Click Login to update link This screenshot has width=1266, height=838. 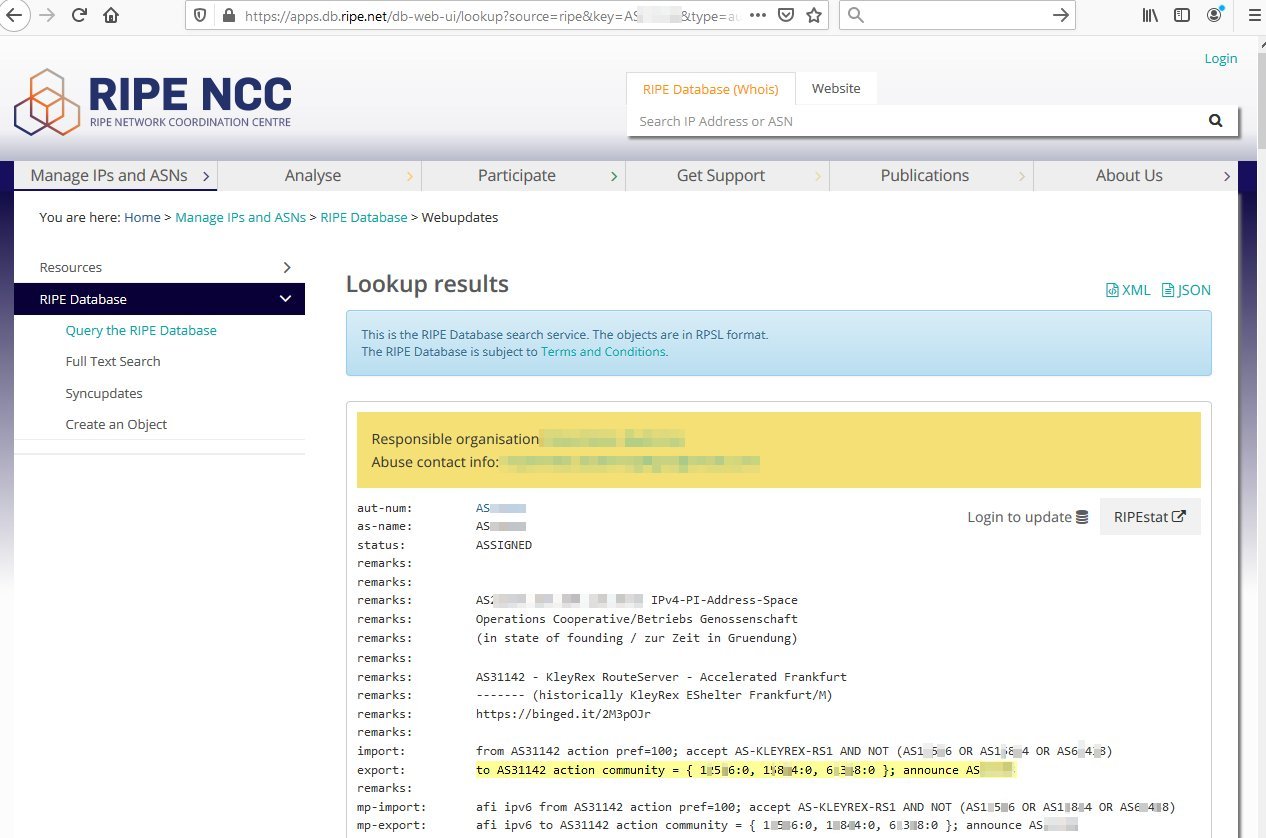pyautogui.click(x=1027, y=517)
